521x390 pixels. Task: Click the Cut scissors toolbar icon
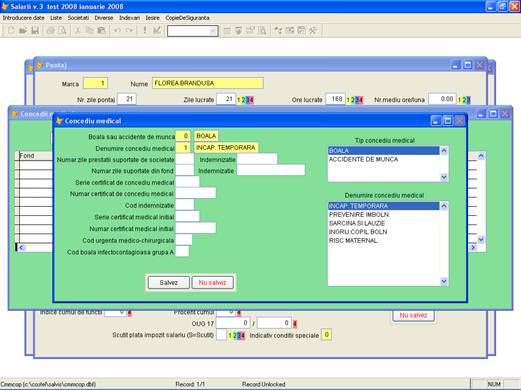(77, 31)
